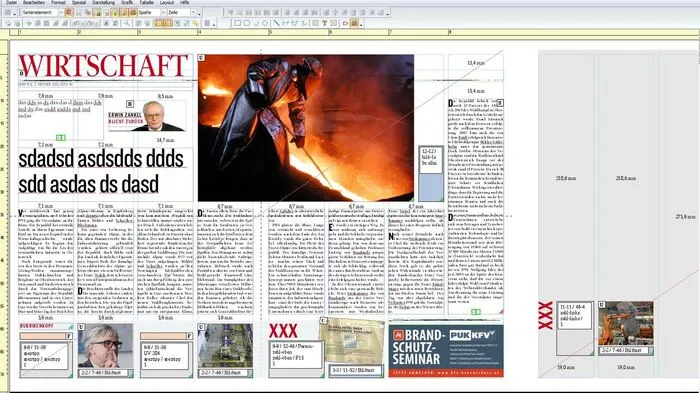The height and width of the screenshot is (393, 700).
Task: Click the U marker on the furnace photo
Action: click(201, 58)
